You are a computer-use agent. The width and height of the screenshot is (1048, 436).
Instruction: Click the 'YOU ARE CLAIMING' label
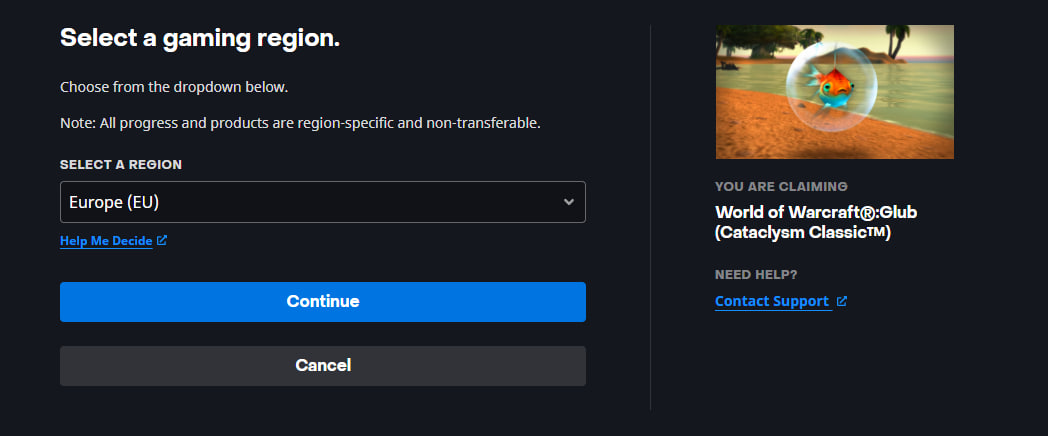point(781,186)
